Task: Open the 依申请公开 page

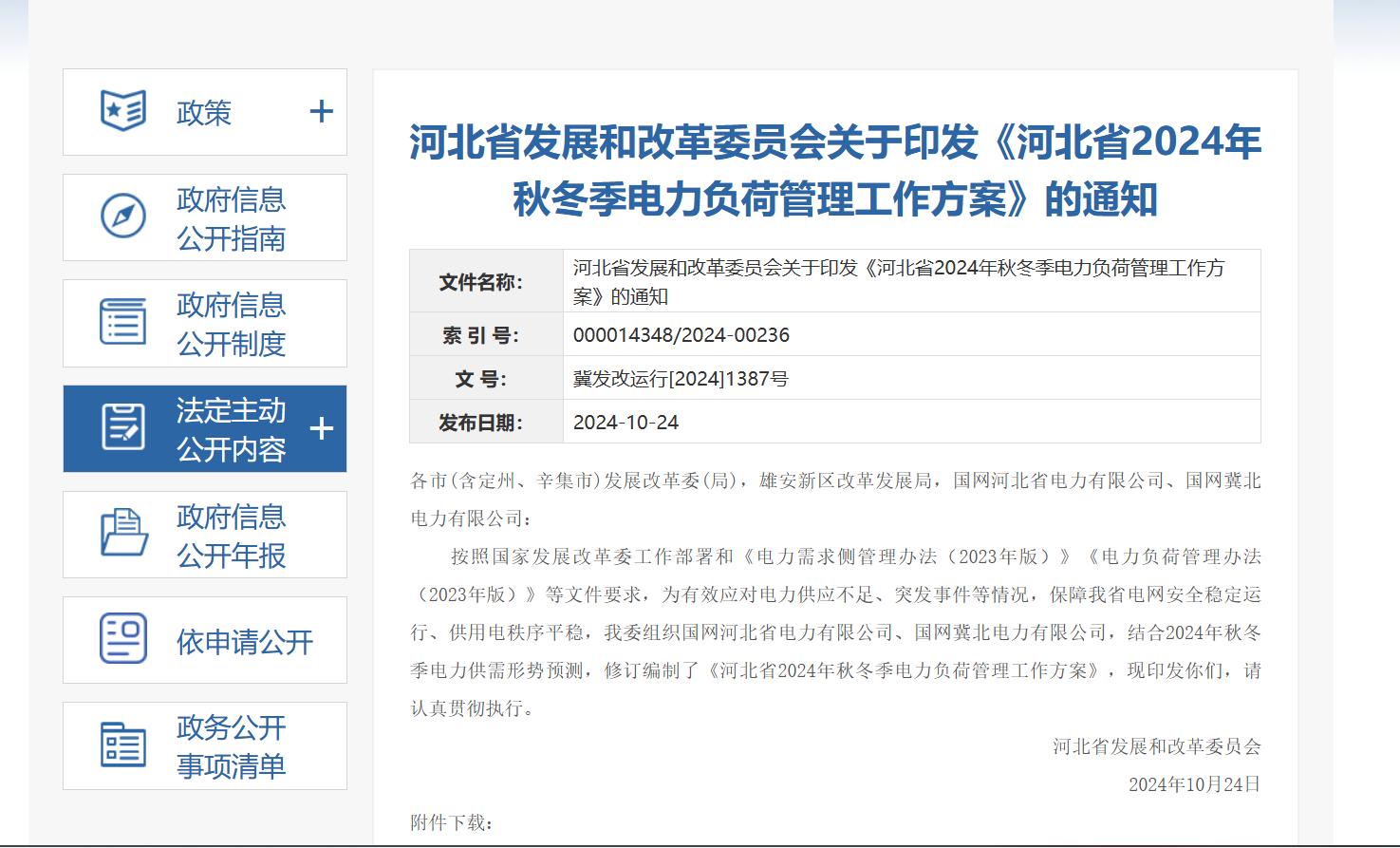Action: click(x=205, y=640)
